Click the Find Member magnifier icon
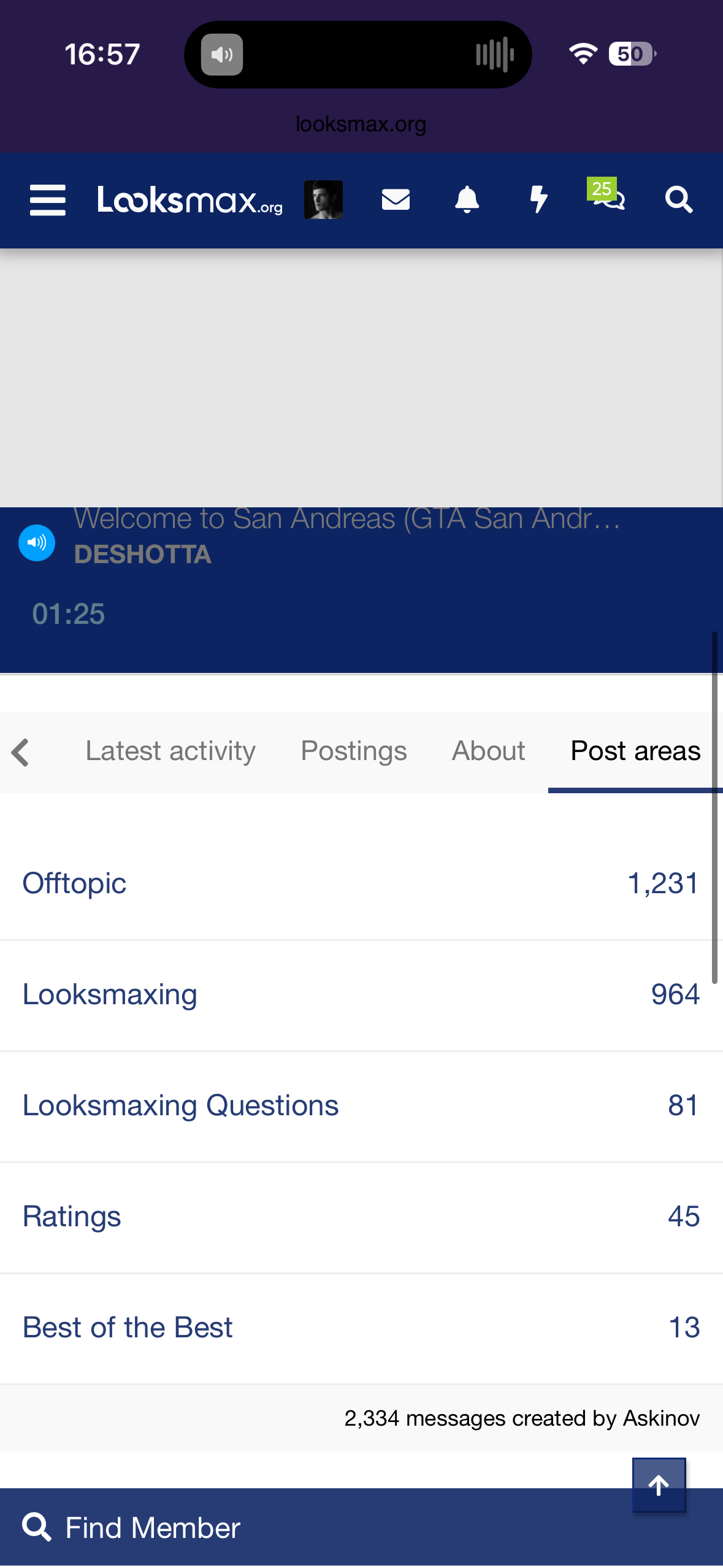Screen dimensions: 723x1568 click(37, 1528)
